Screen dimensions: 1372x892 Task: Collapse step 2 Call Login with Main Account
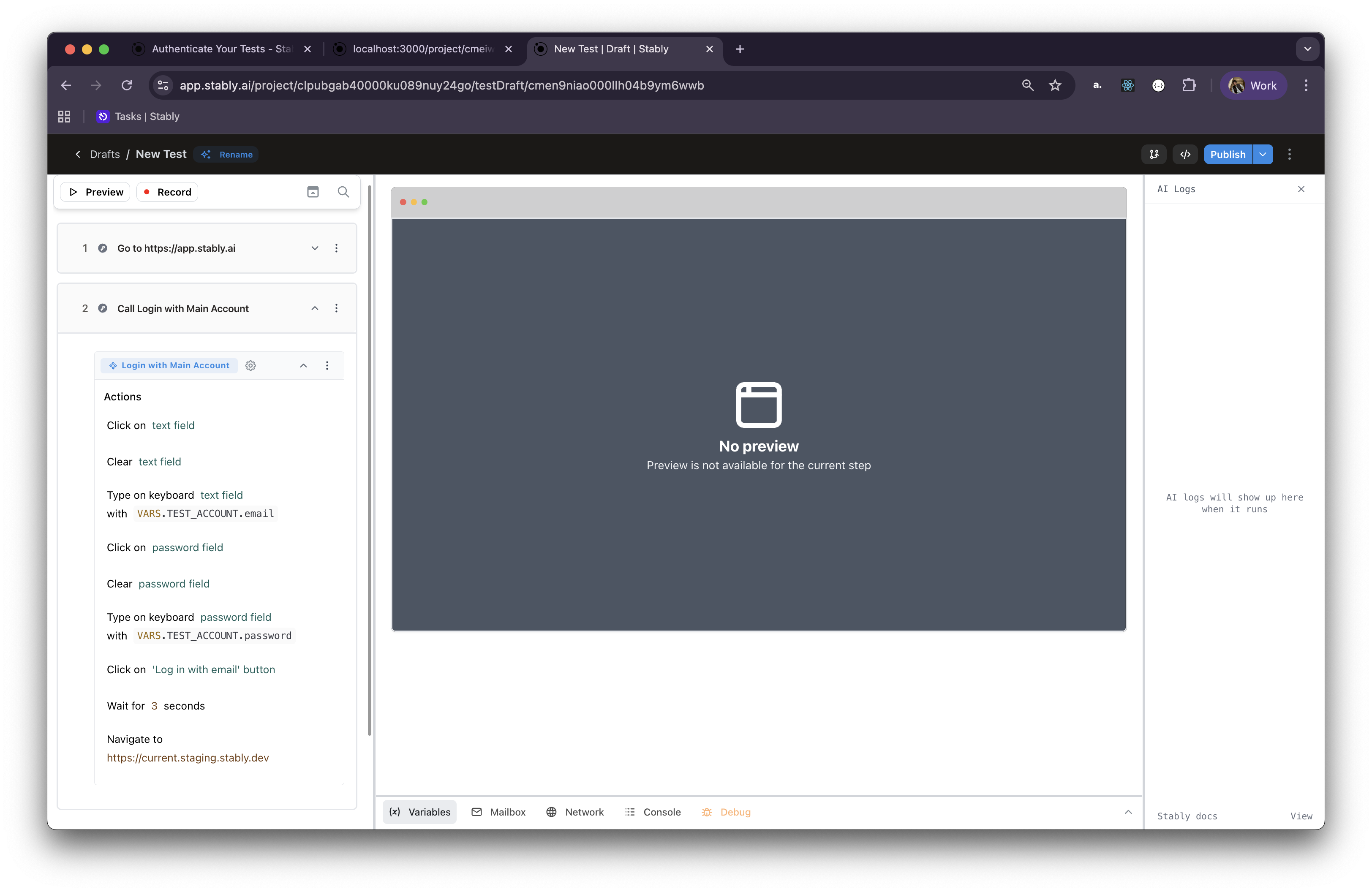[315, 308]
